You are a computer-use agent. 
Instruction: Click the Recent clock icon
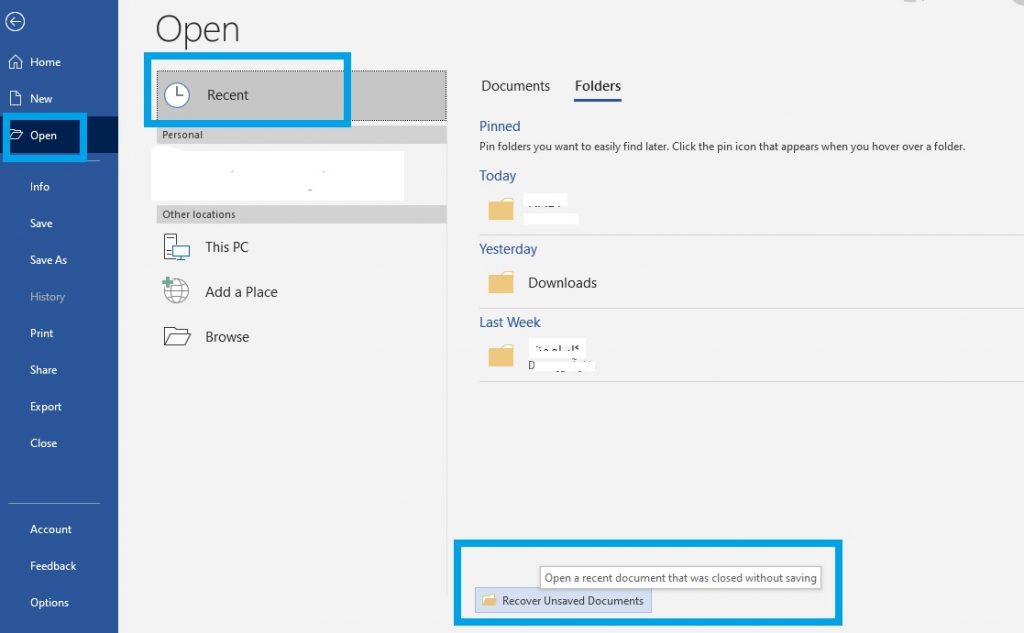pos(177,95)
